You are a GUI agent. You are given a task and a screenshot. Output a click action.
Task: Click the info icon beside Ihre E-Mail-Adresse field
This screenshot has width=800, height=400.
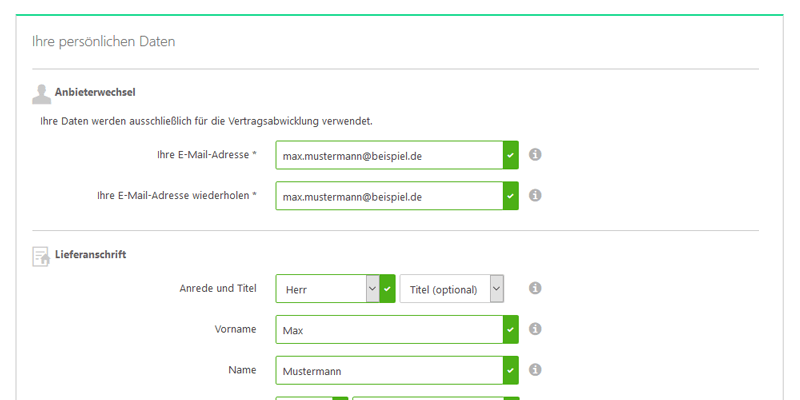pyautogui.click(x=535, y=155)
